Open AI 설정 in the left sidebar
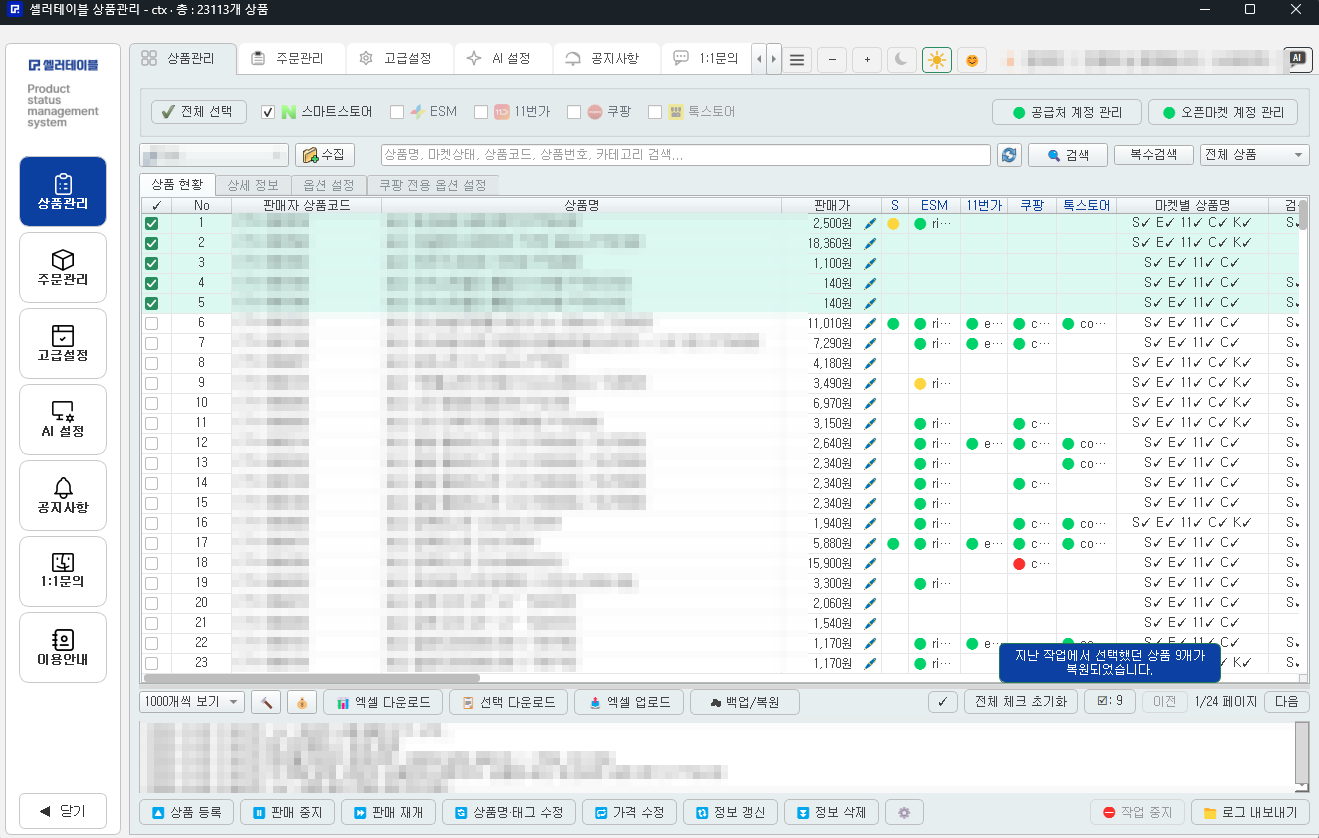The width and height of the screenshot is (1319, 838). tap(63, 419)
